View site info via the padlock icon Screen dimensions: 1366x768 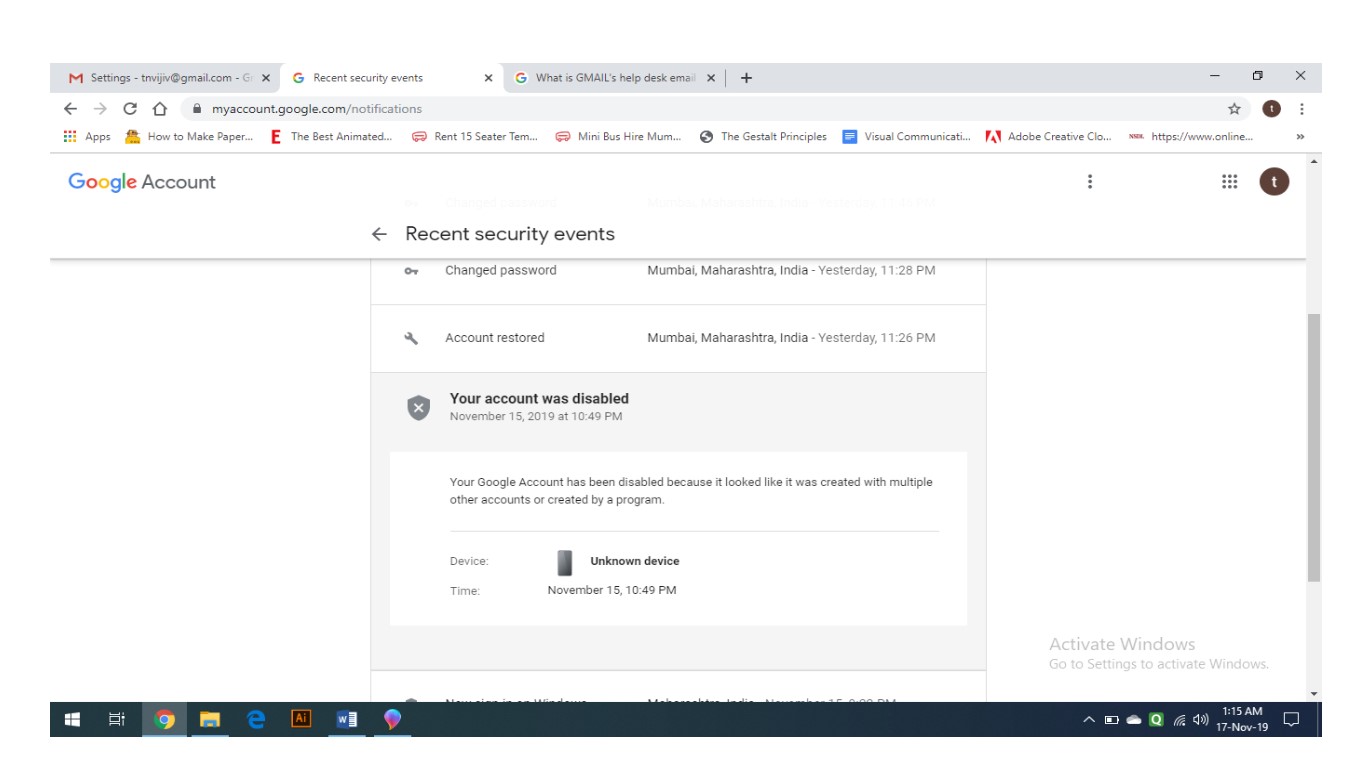[197, 108]
